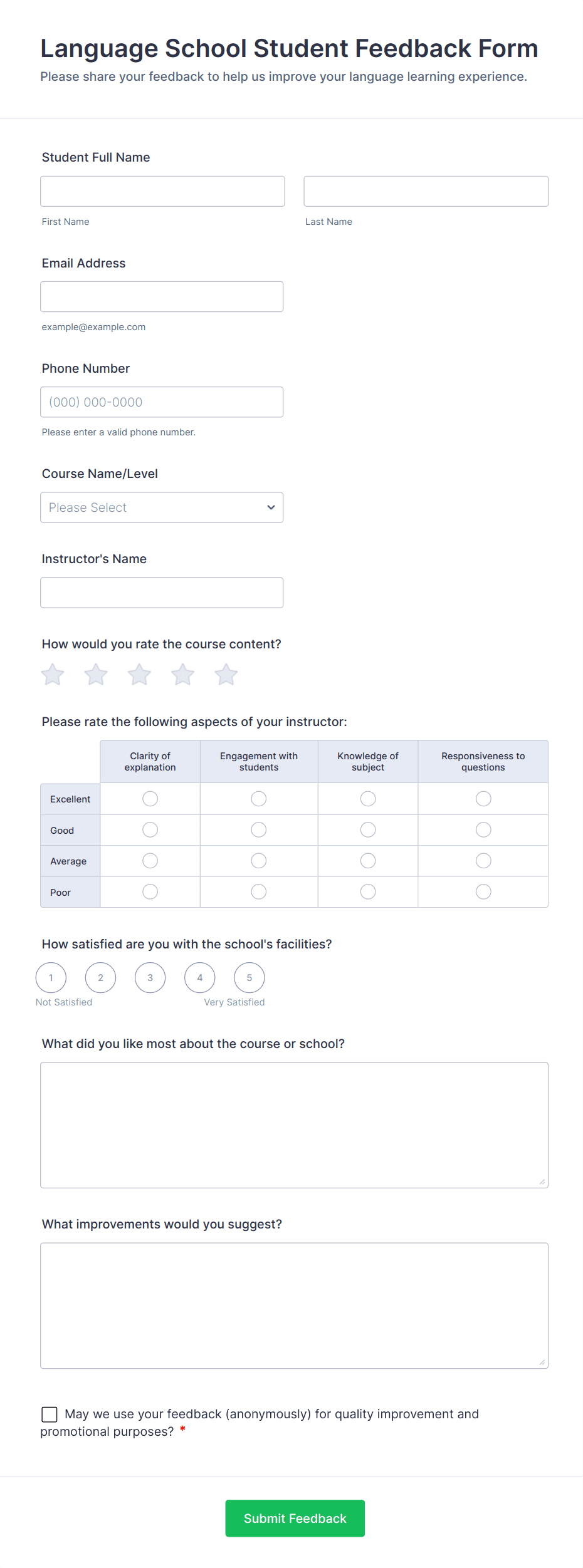Select Good for Engagement with students
The height and width of the screenshot is (1568, 583).
(258, 829)
